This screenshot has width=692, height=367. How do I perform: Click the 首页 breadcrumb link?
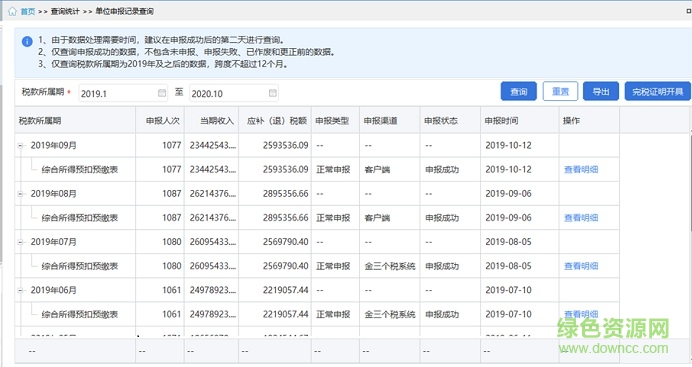click(x=27, y=11)
